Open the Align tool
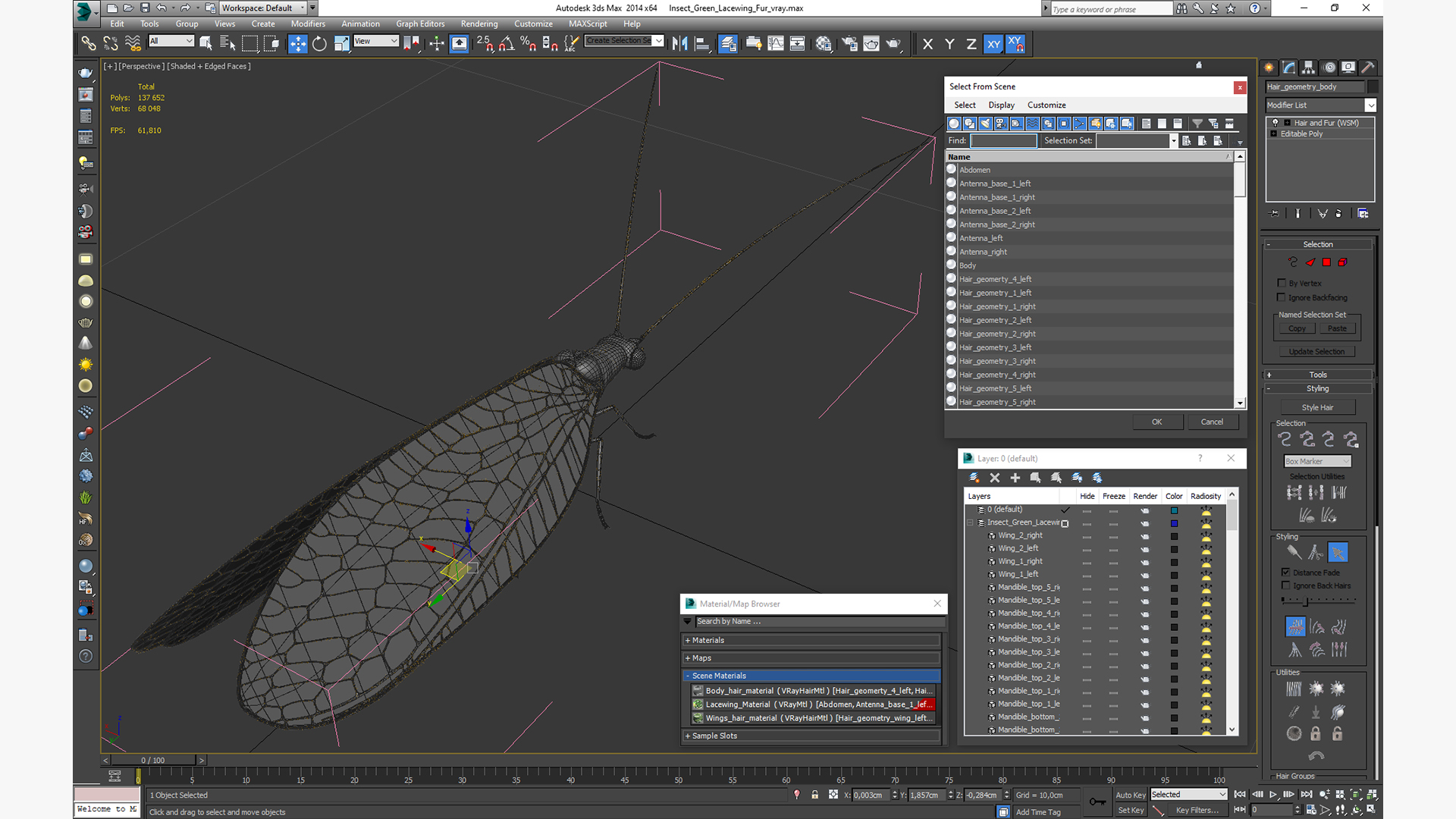This screenshot has width=1456, height=819. [702, 44]
